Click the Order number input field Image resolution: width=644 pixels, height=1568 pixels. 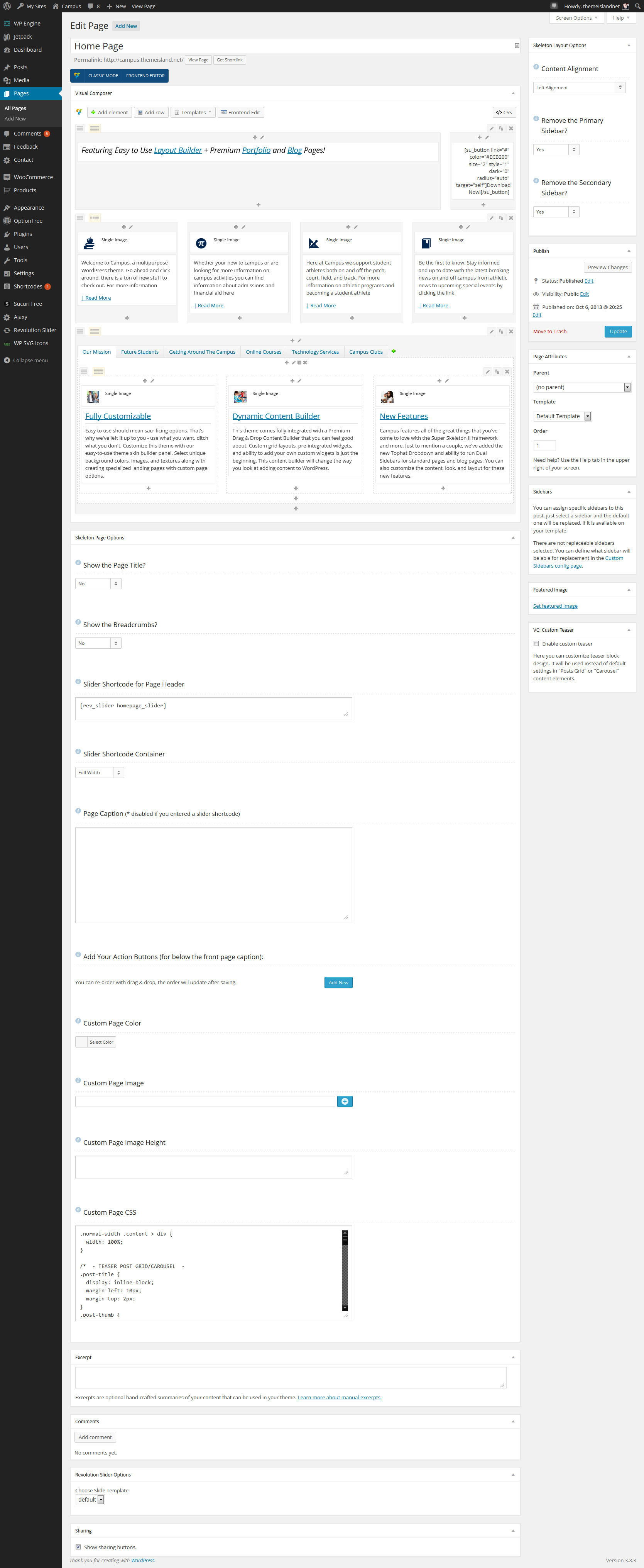point(544,446)
